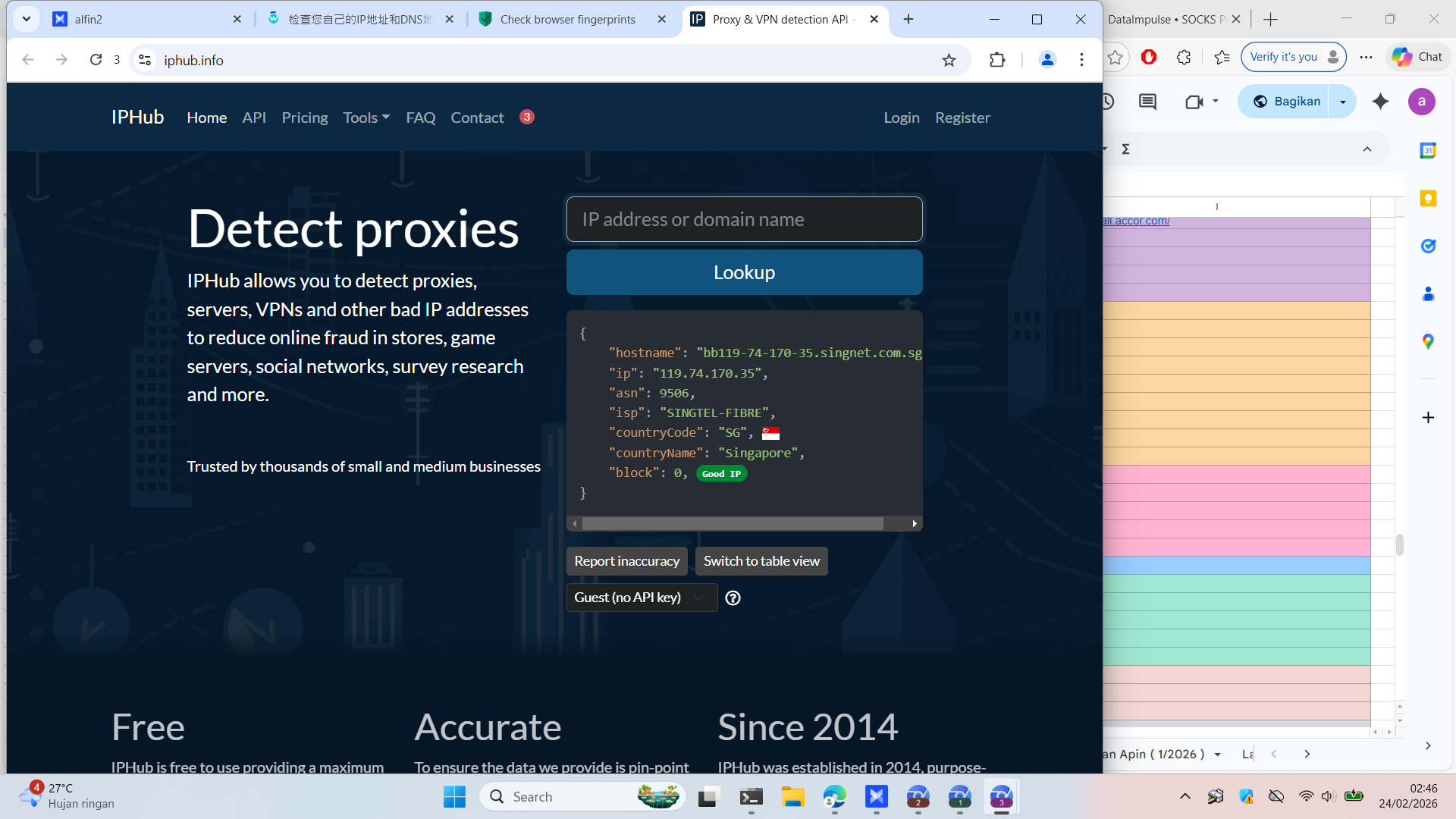This screenshot has width=1456, height=819.
Task: Open Chrome extensions puzzle icon
Action: (x=997, y=60)
